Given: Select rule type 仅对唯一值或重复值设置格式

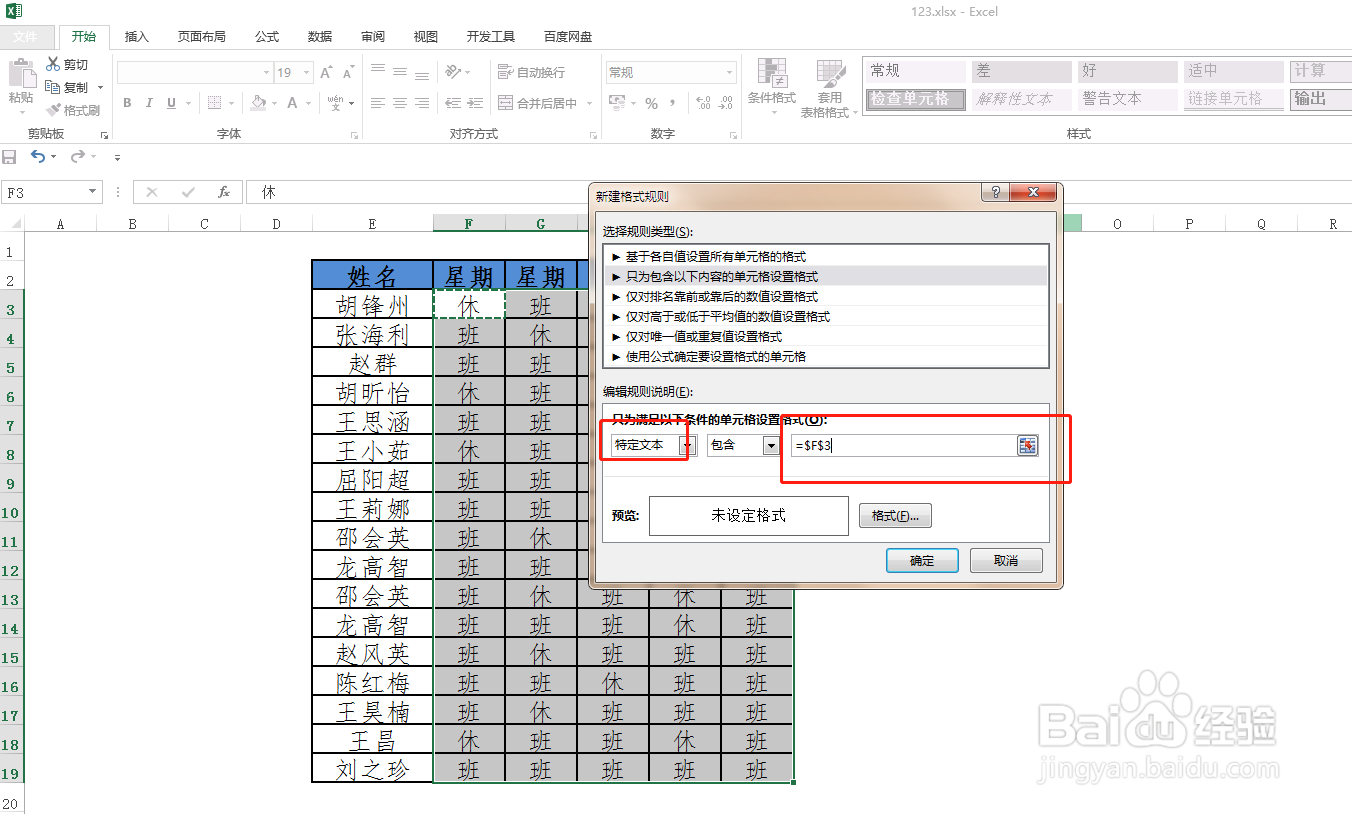Looking at the screenshot, I should (826, 337).
